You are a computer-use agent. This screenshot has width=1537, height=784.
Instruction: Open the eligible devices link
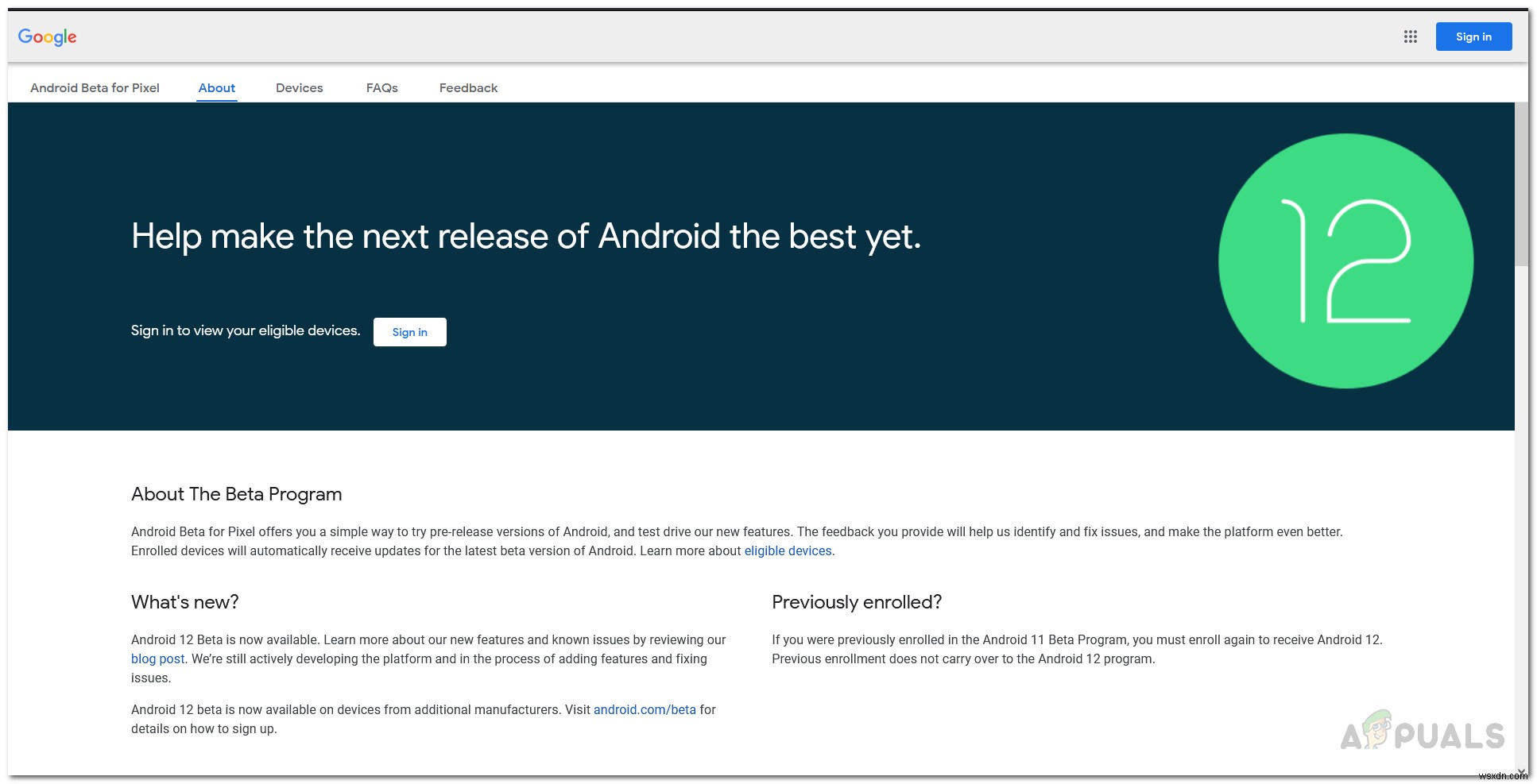(787, 550)
